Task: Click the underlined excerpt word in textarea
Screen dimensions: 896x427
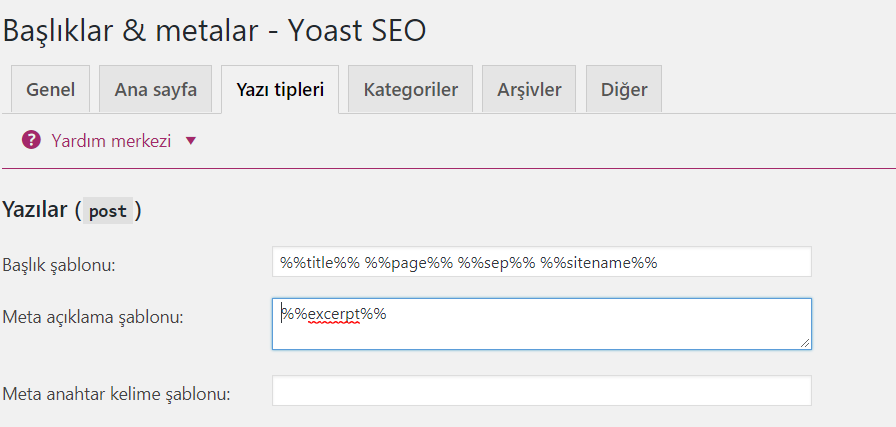Action: pyautogui.click(x=334, y=314)
